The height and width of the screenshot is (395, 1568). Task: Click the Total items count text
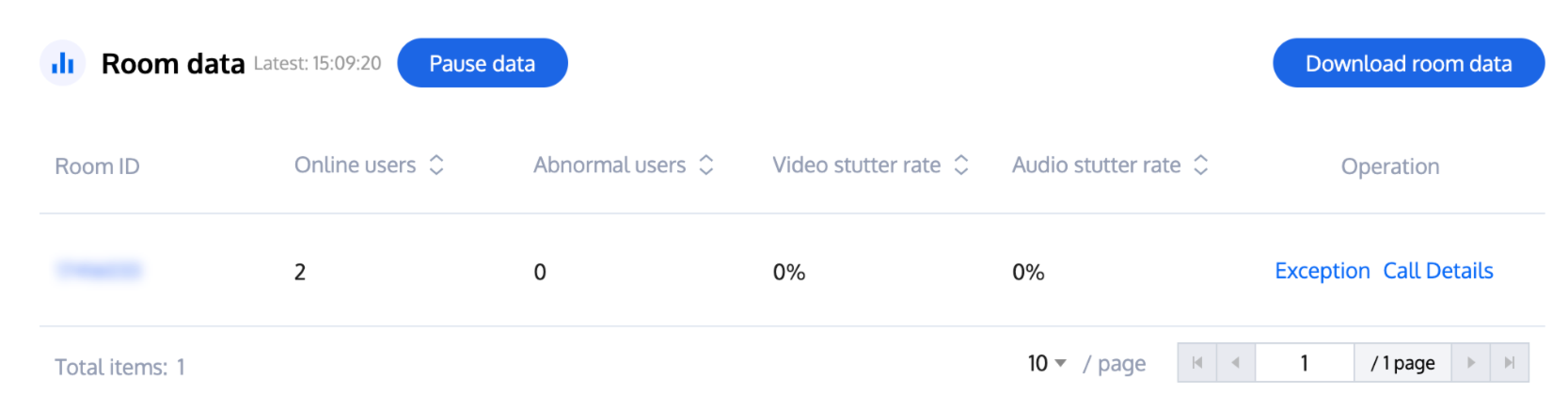119,367
